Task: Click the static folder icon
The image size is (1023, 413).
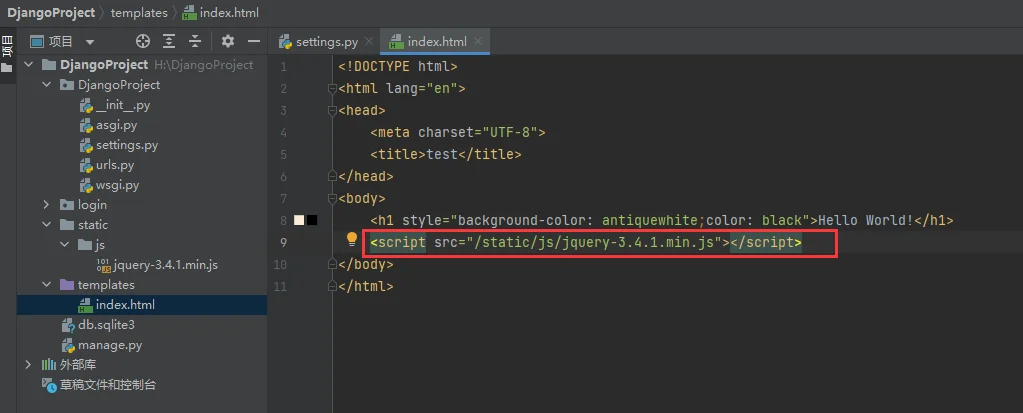Action: [x=67, y=224]
